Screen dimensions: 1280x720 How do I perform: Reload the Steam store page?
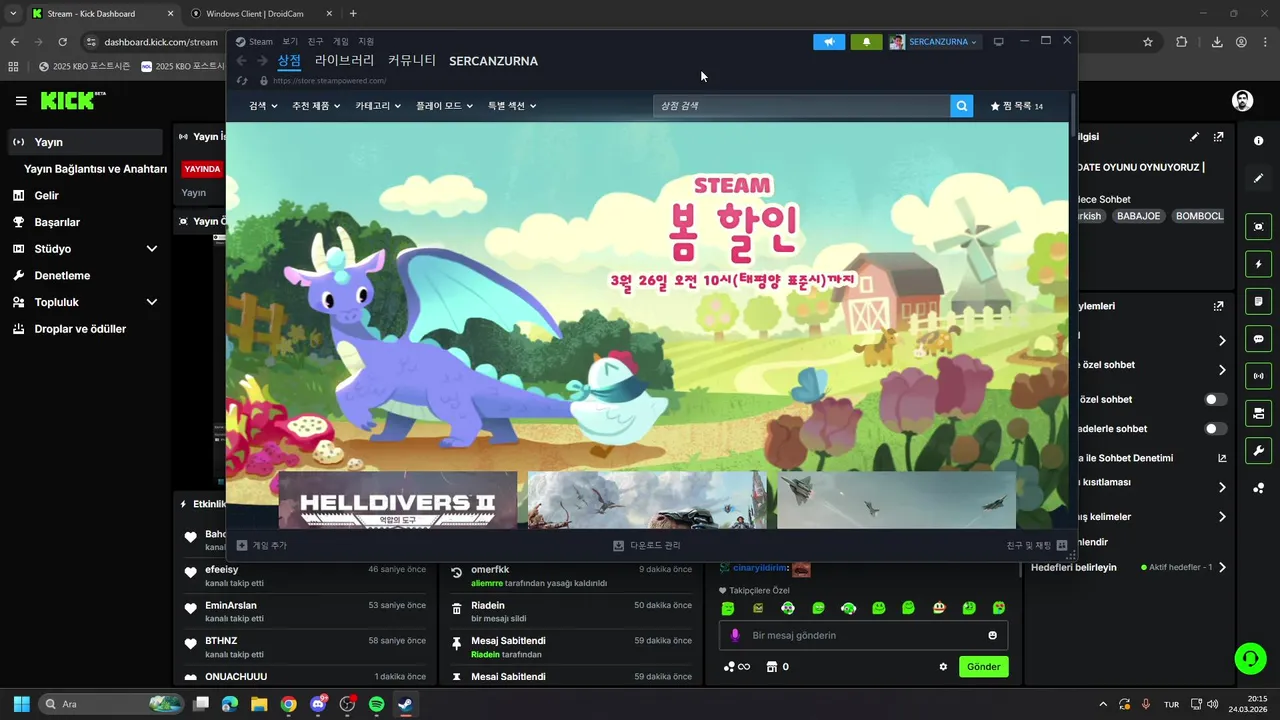241,80
